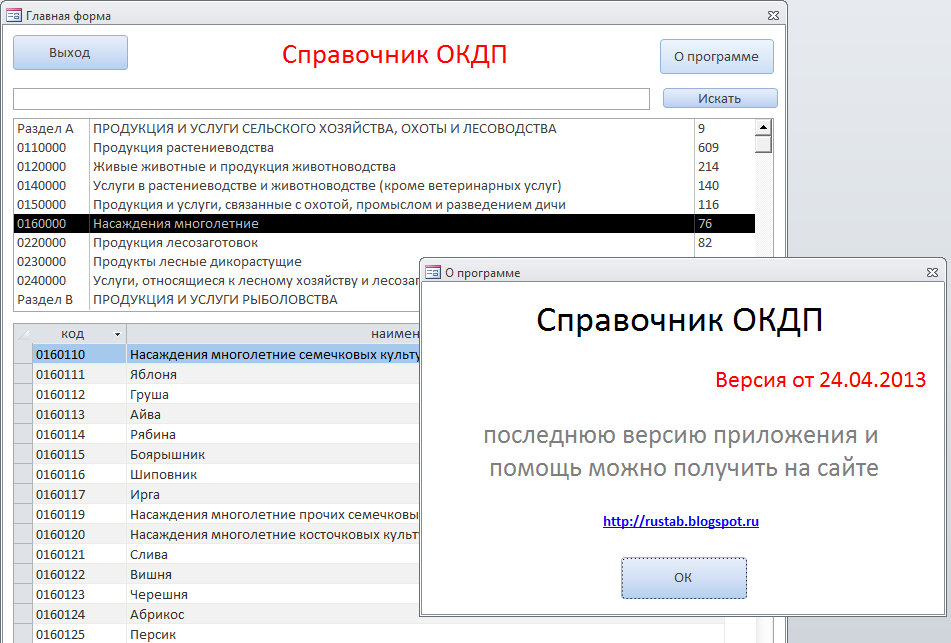Click the Боярышник cell
This screenshot has height=643, width=951.
pos(274,454)
